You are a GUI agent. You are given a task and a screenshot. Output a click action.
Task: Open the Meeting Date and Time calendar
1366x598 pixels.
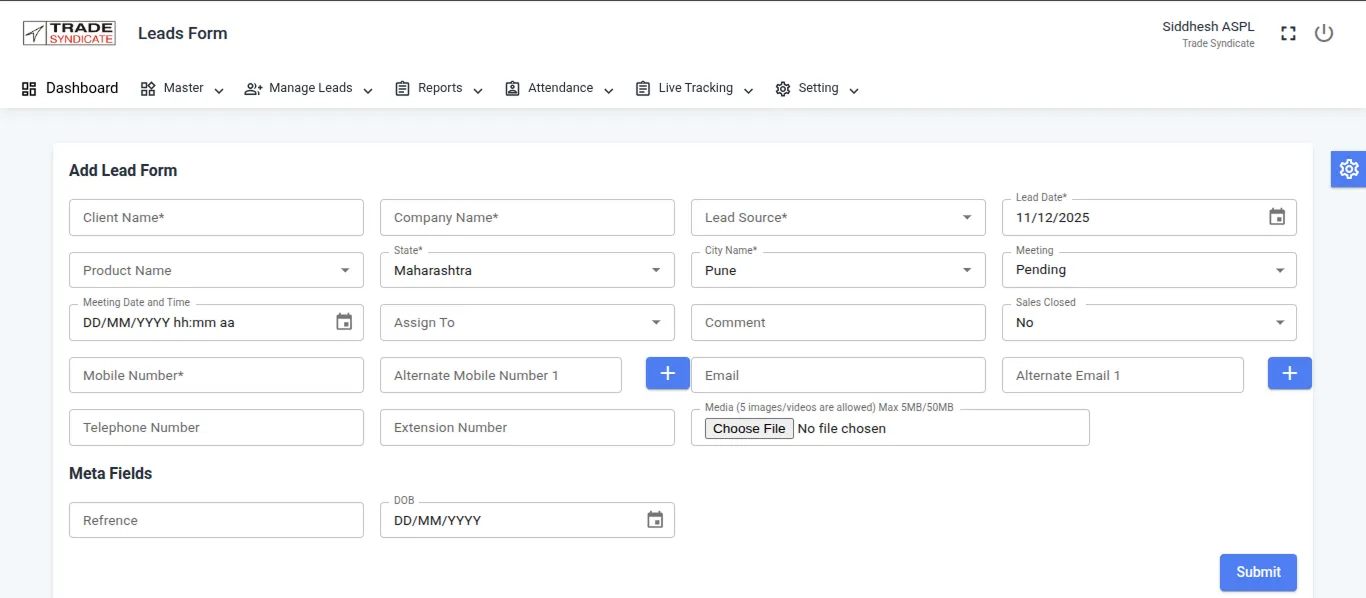point(344,322)
